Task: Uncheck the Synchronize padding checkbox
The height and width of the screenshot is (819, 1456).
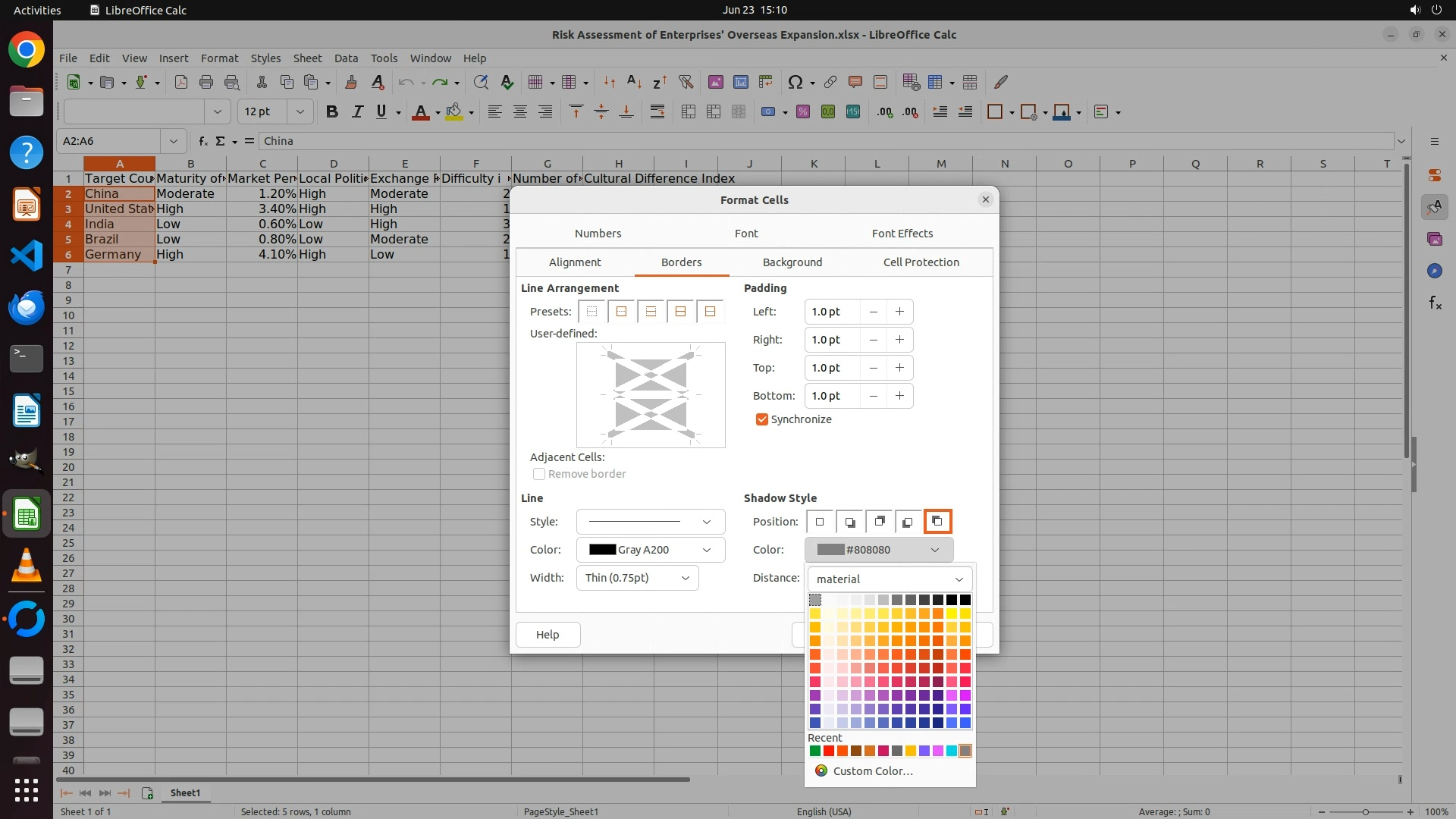Action: click(x=762, y=419)
